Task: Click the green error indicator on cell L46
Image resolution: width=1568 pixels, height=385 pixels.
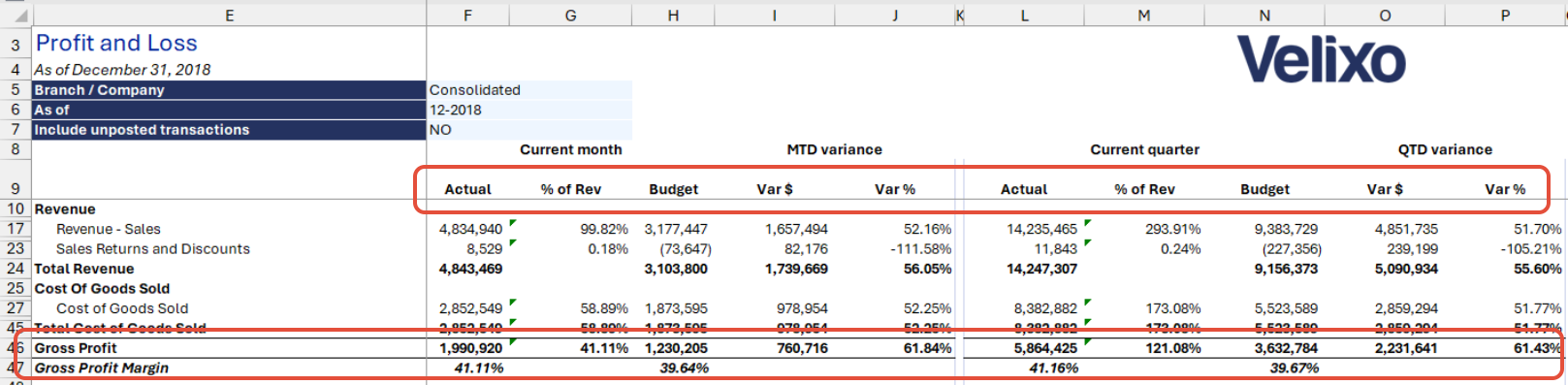Action: tap(1088, 341)
